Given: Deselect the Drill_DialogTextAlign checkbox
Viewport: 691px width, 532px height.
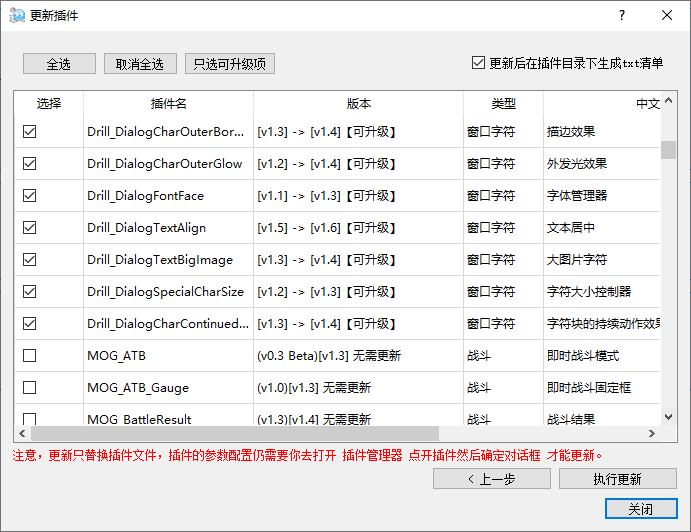Looking at the screenshot, I should 29,228.
